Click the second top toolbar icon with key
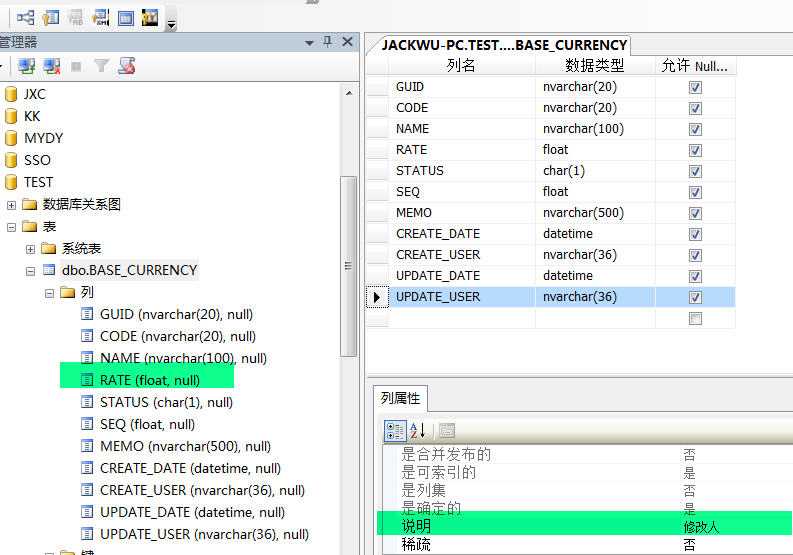This screenshot has height=555, width=793. pos(51,18)
